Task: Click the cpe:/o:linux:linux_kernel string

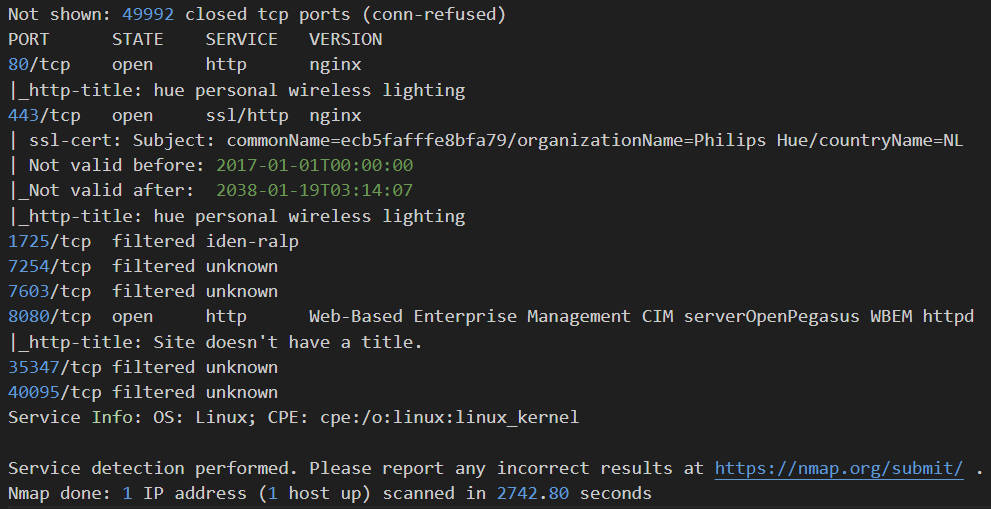Action: click(449, 418)
